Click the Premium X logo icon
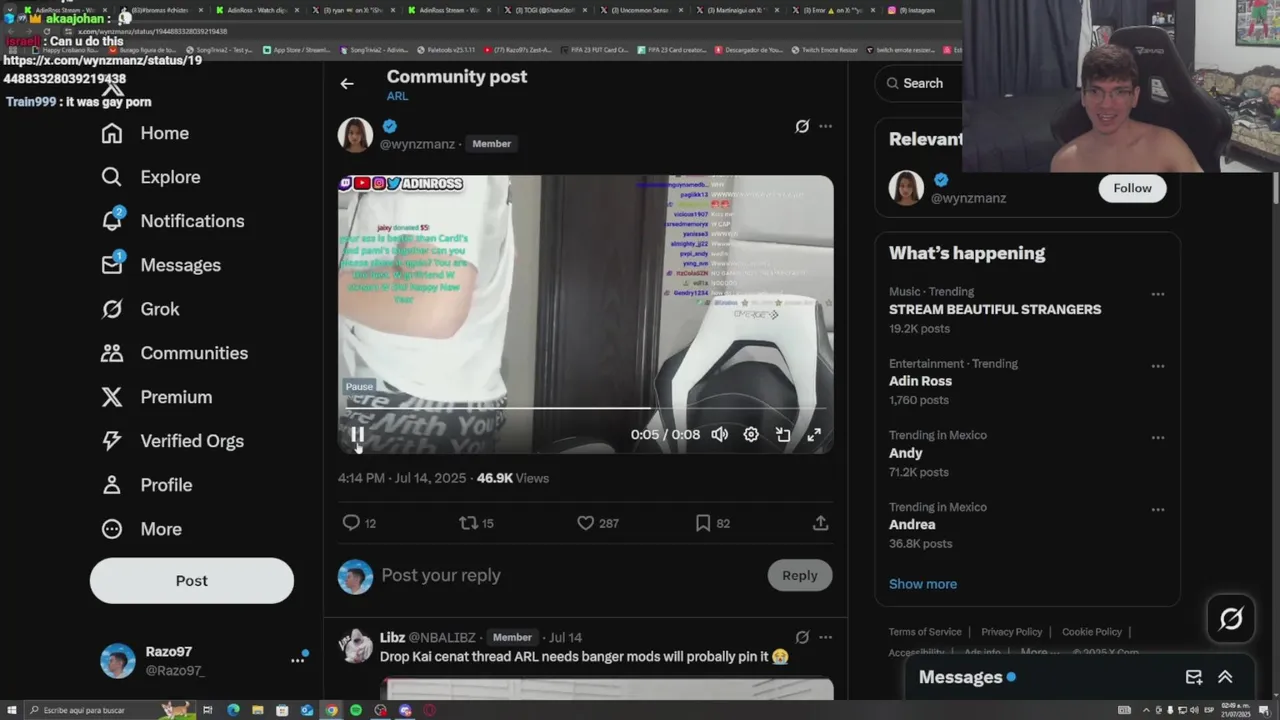Image resolution: width=1280 pixels, height=720 pixels. tap(112, 397)
